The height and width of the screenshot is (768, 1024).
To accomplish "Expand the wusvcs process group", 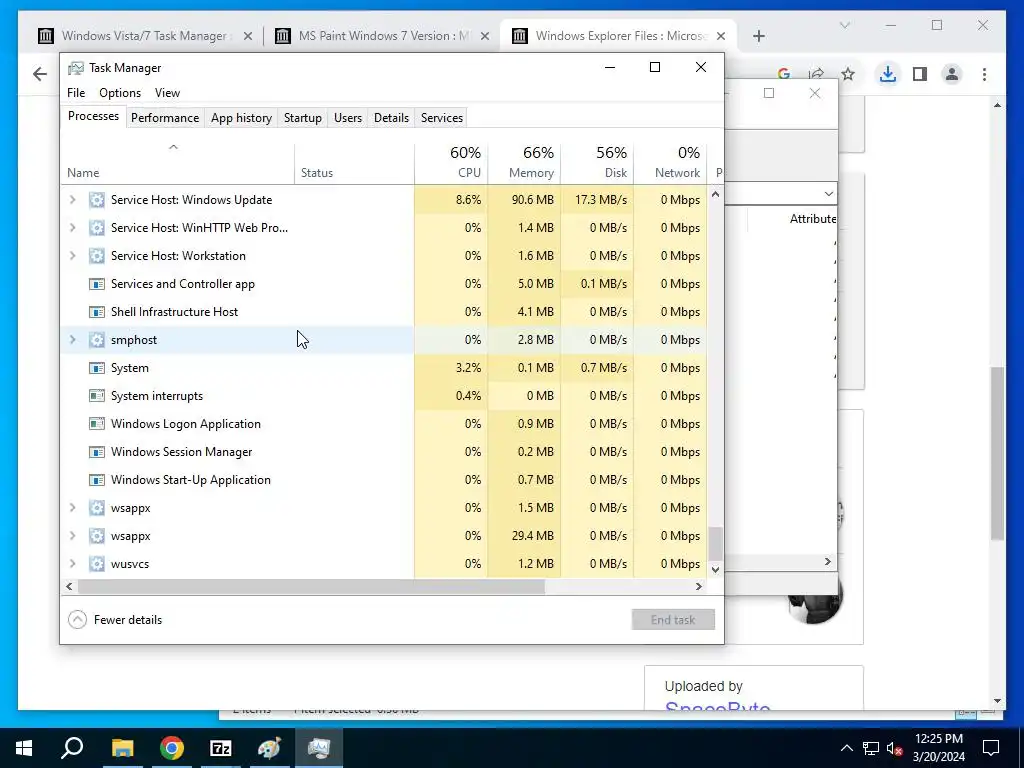I will [72, 564].
